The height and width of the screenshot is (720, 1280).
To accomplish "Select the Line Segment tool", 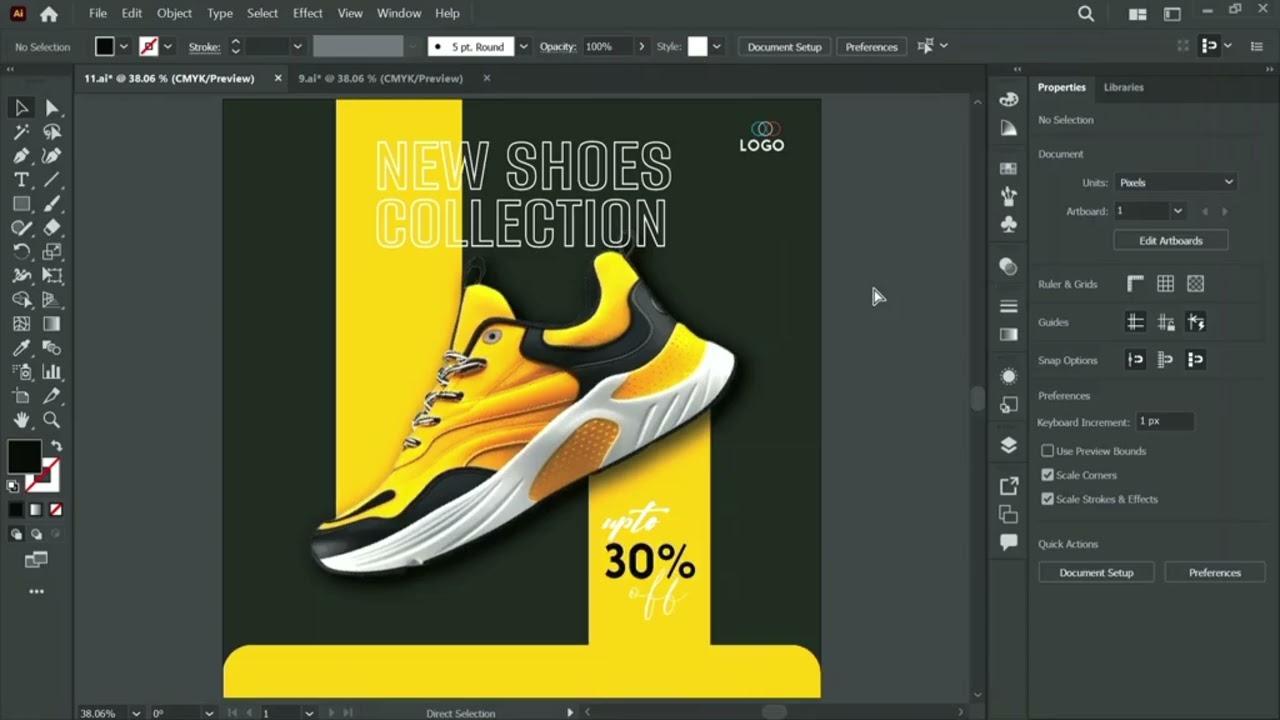I will [x=52, y=180].
